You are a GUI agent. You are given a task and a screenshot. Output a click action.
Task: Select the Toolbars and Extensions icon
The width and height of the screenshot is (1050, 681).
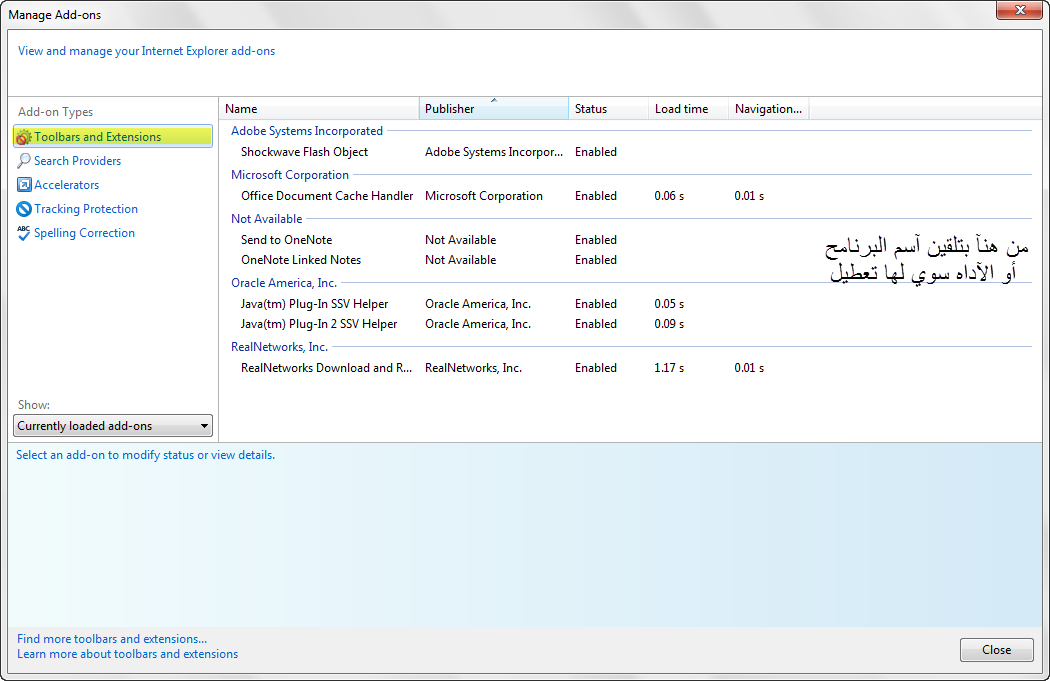(23, 137)
